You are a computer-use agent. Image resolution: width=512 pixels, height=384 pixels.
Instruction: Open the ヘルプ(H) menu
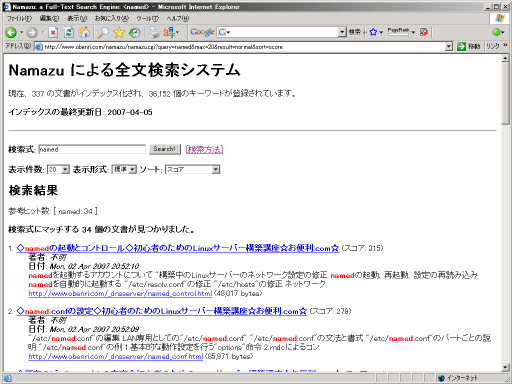point(178,18)
